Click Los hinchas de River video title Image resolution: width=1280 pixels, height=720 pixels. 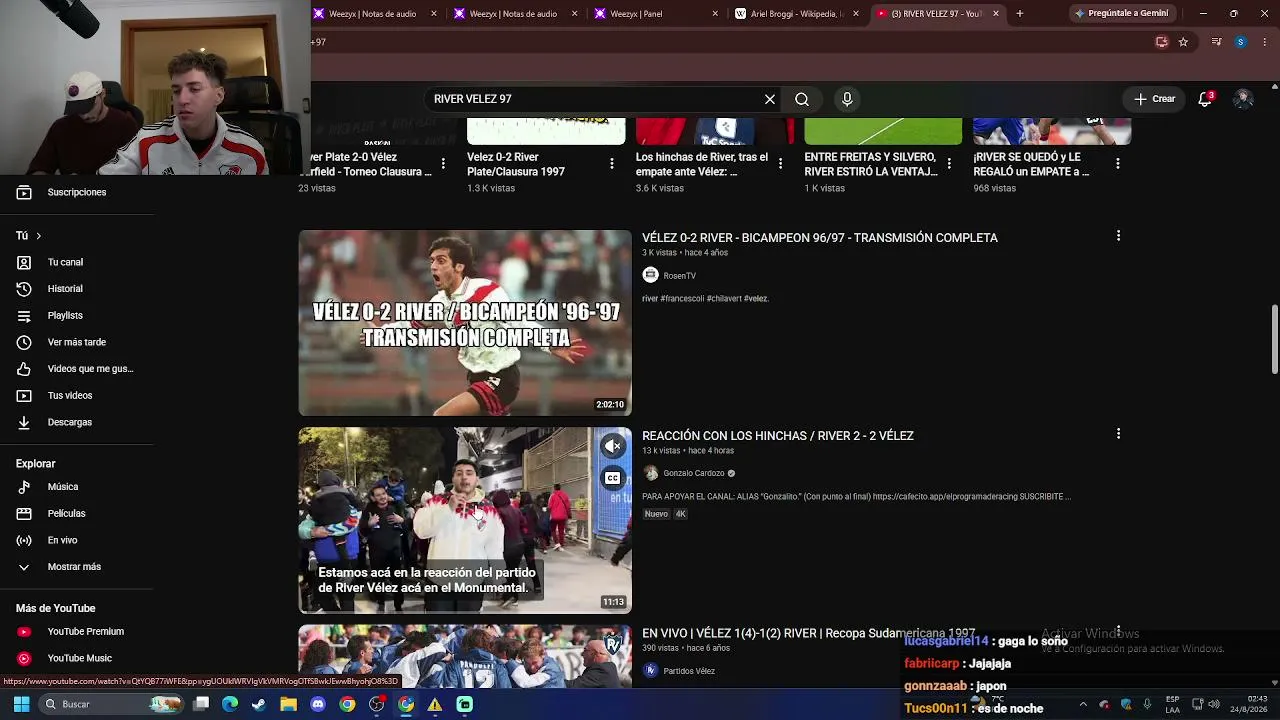click(x=702, y=164)
